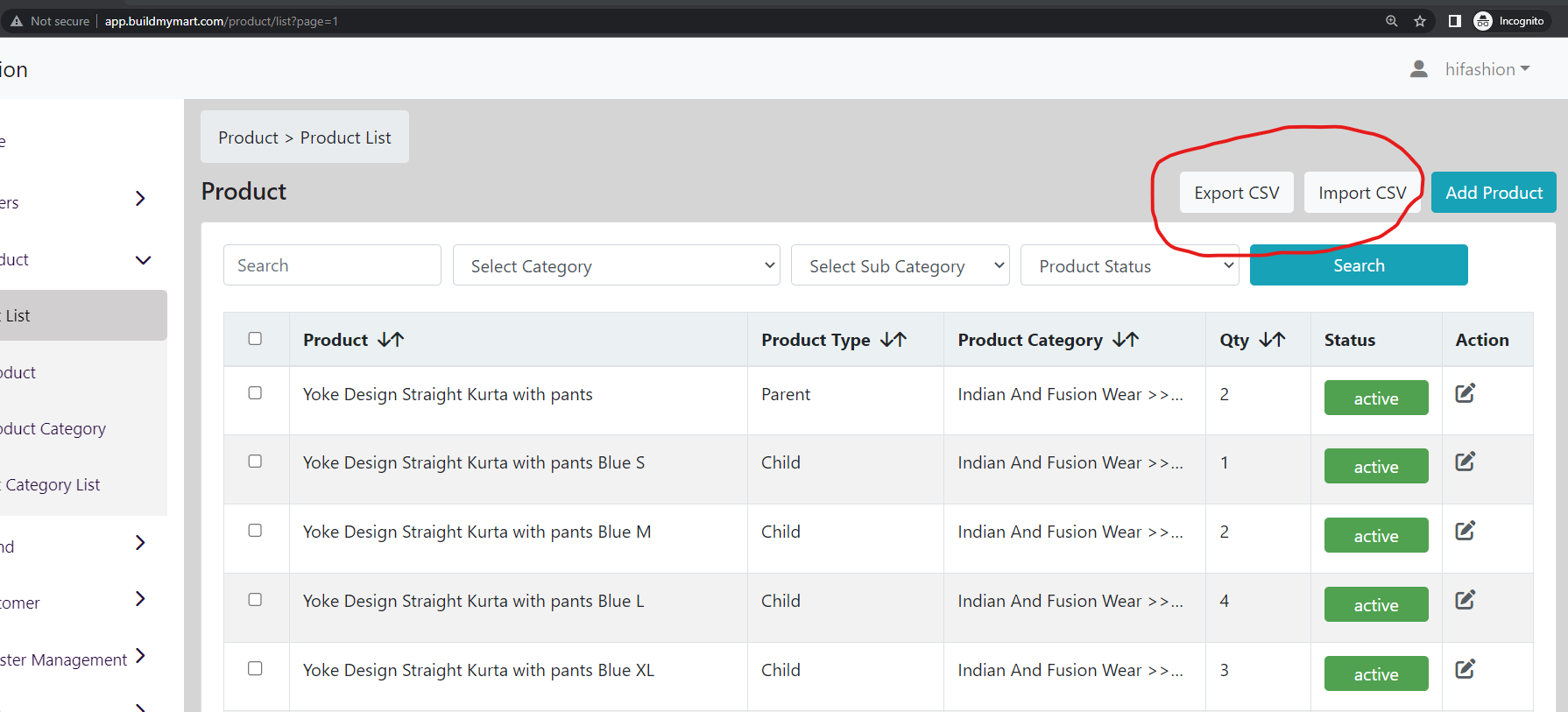
Task: Click Product breadcrumb link
Action: (248, 137)
